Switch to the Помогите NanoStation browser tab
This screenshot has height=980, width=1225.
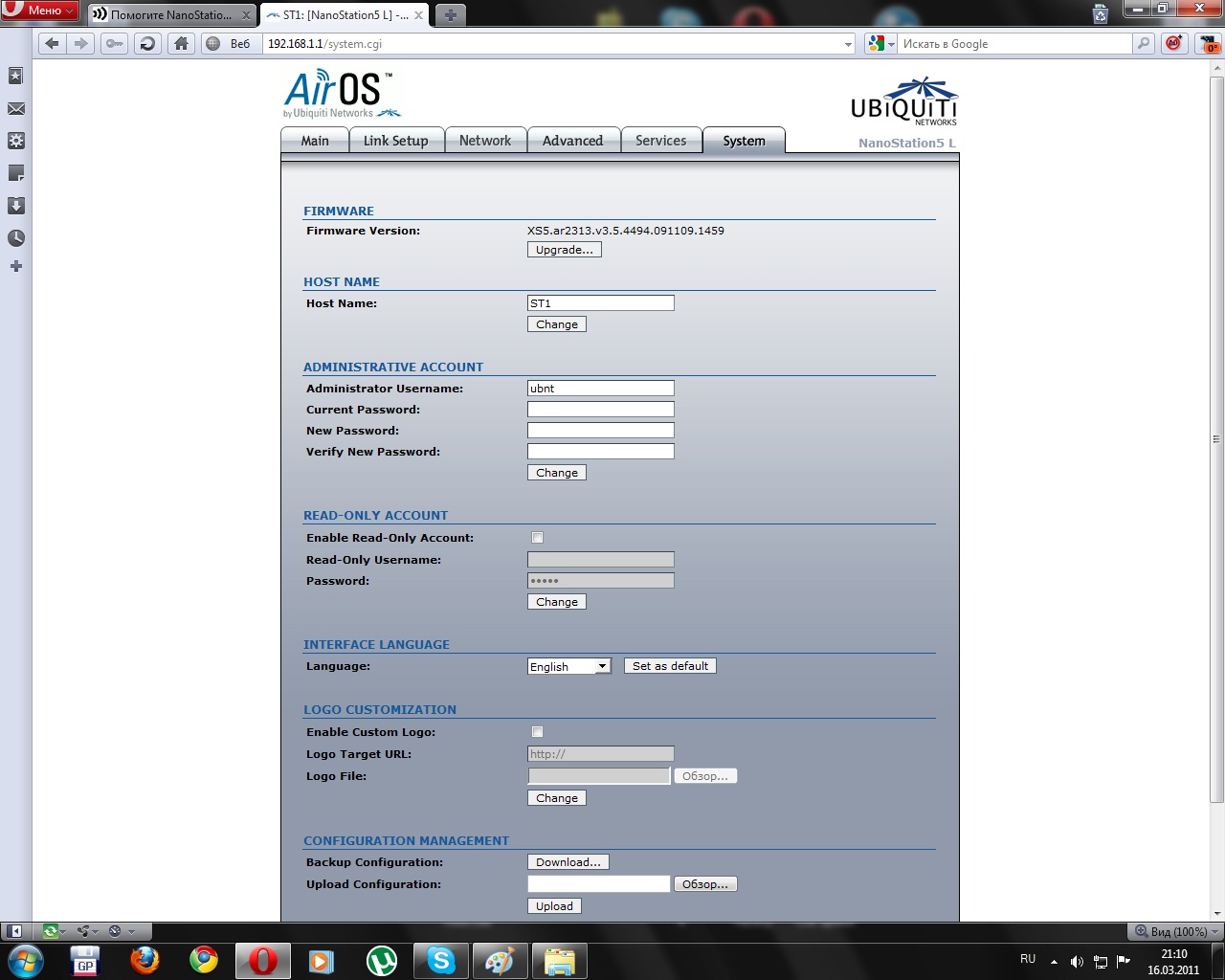click(171, 15)
